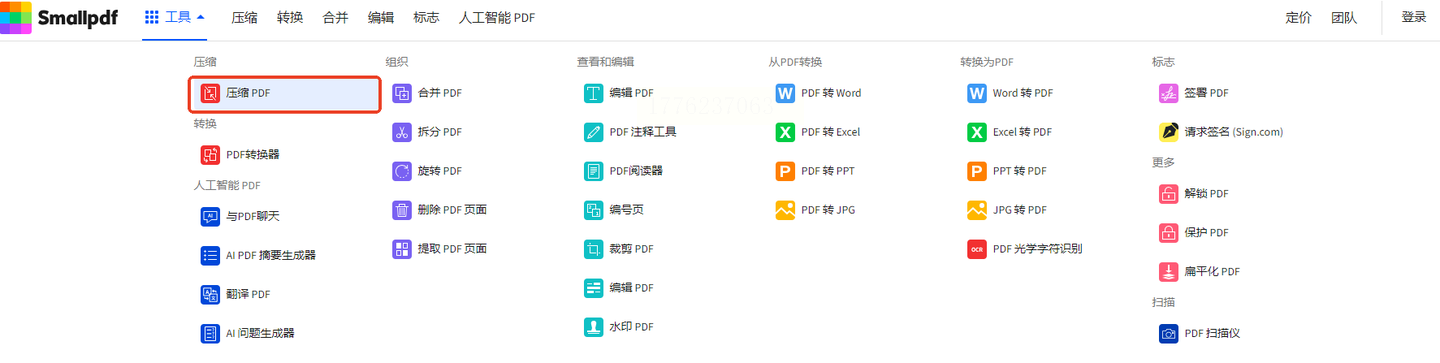Open the 旋转 PDF rotate icon
The width and height of the screenshot is (1440, 363).
[x=401, y=171]
